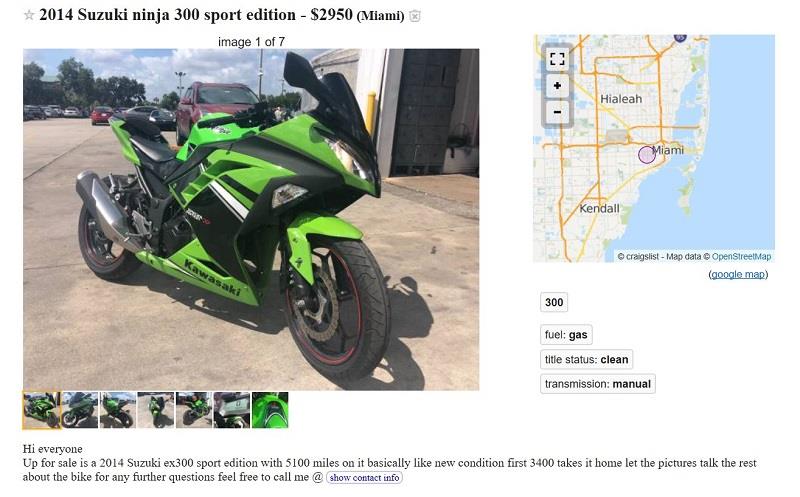View the sixth thumbnail photo
800x497 pixels.
click(x=232, y=410)
